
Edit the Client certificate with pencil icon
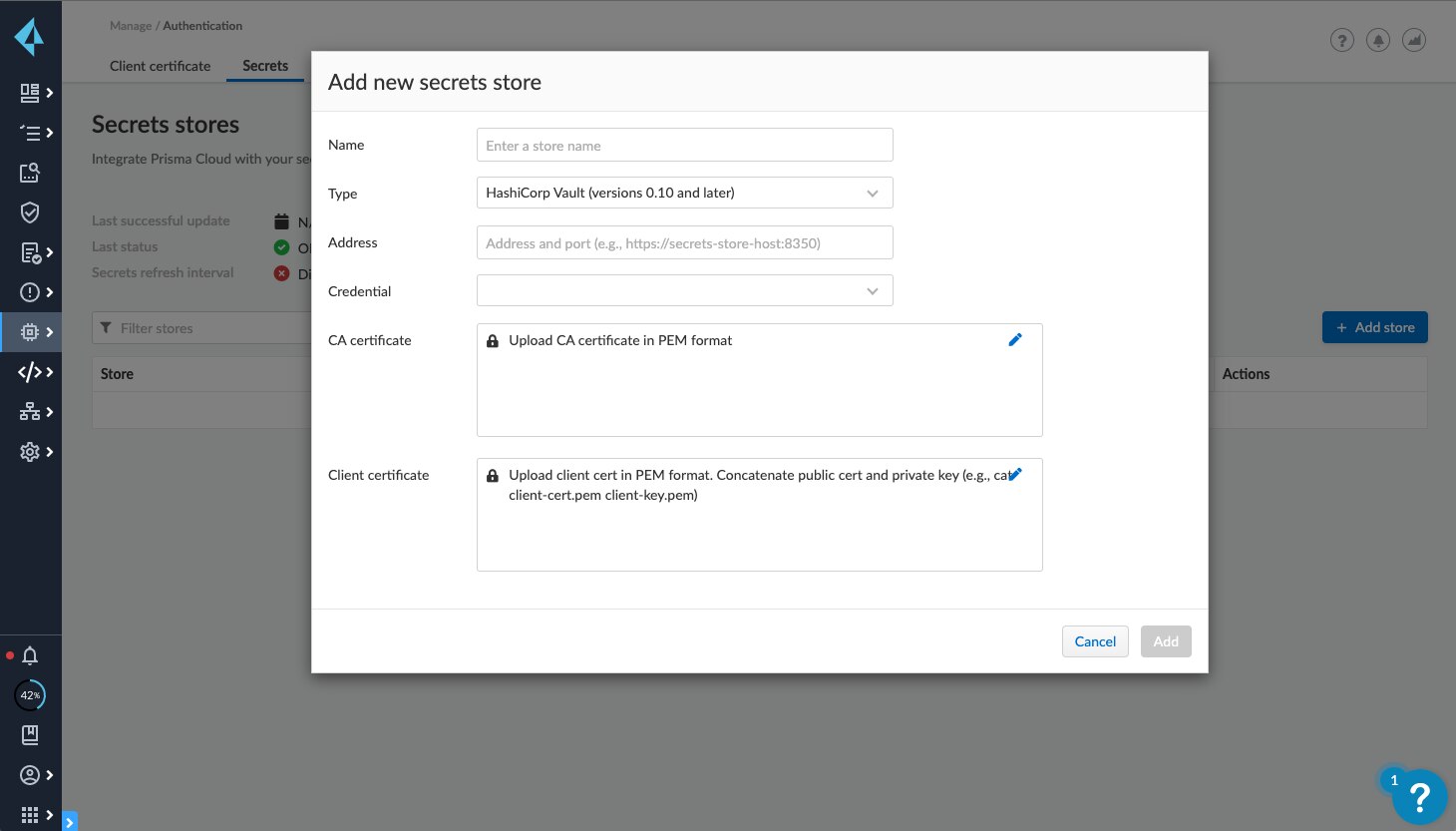point(1015,475)
